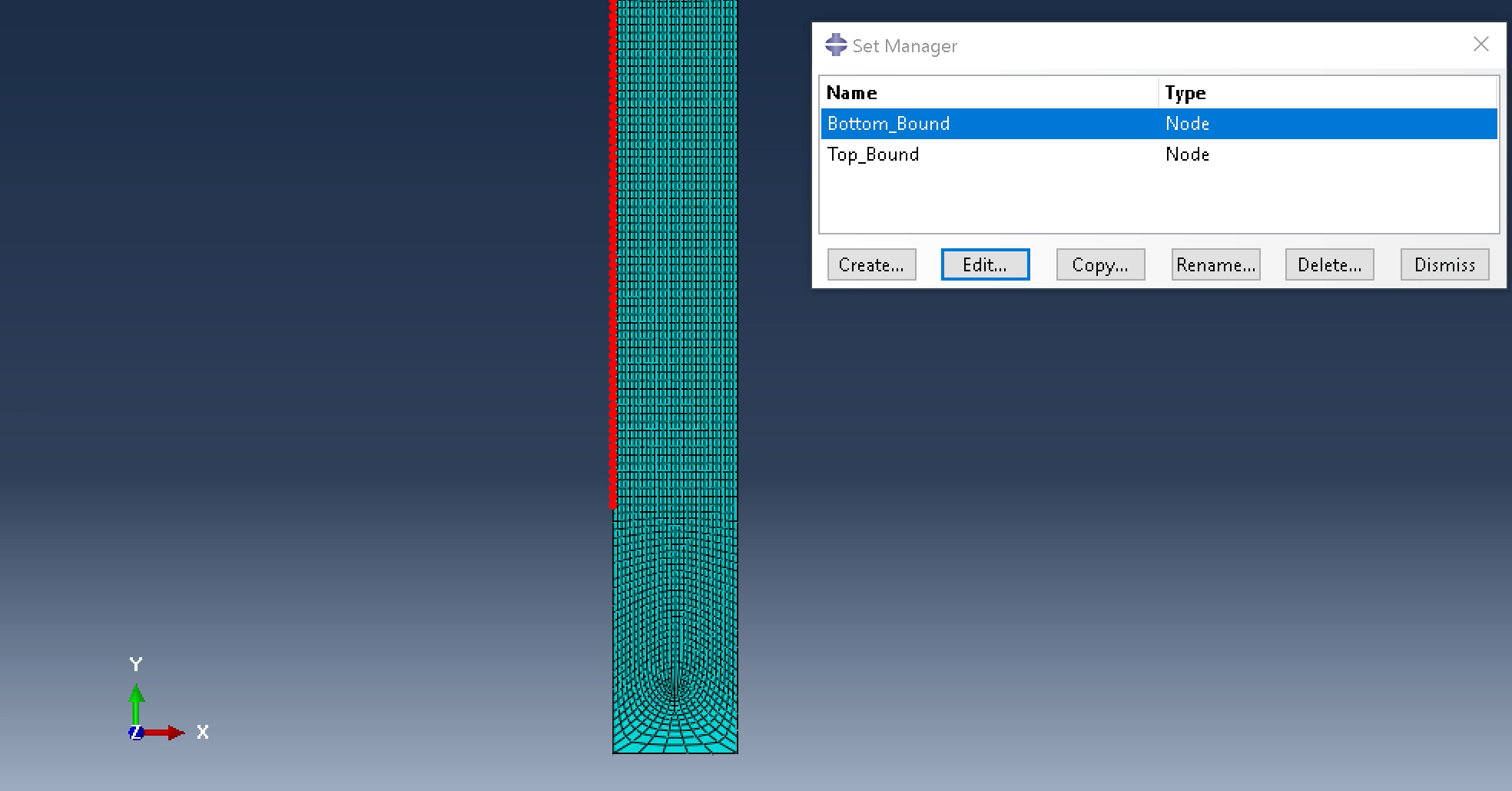Select the Bottom_Bound node set
This screenshot has width=1512, height=791.
click(887, 123)
